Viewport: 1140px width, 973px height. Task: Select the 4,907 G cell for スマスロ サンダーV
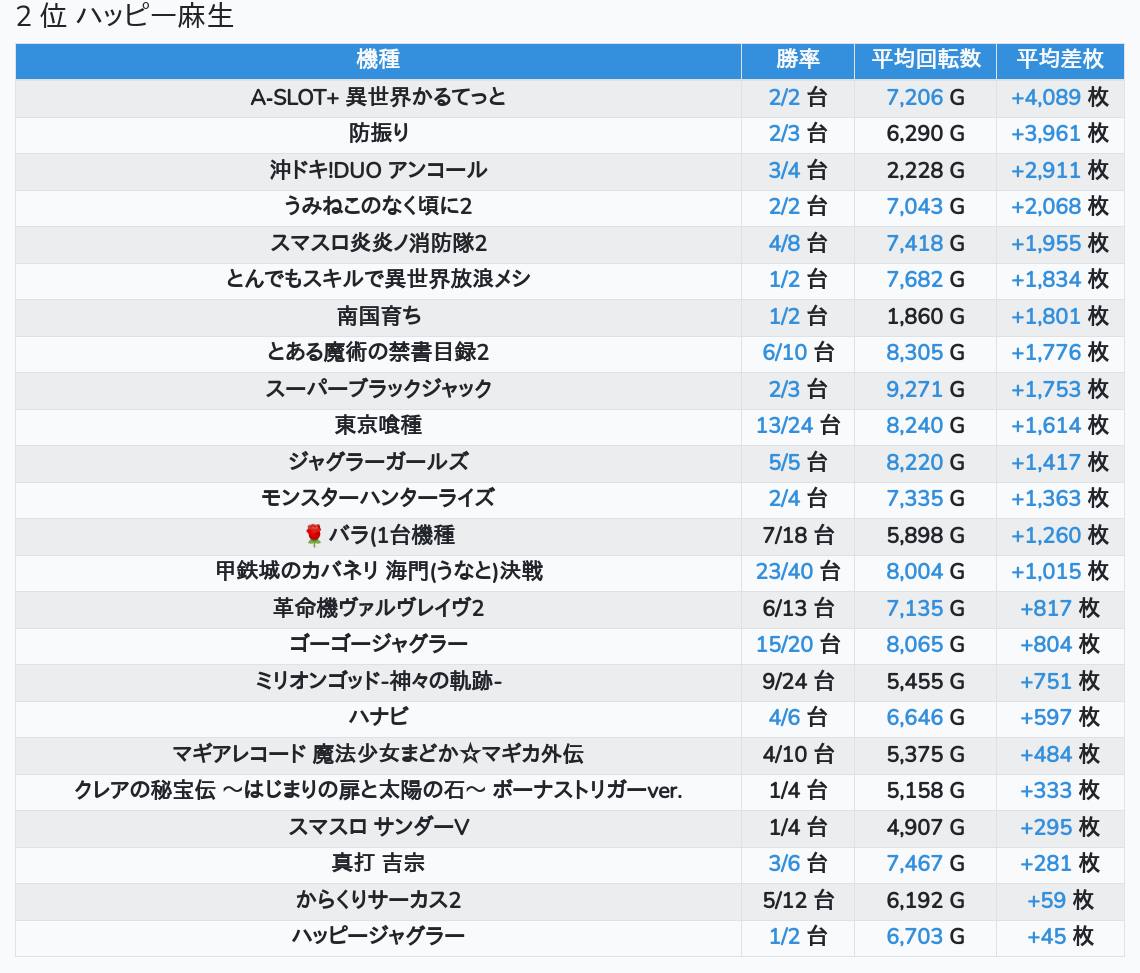[926, 828]
